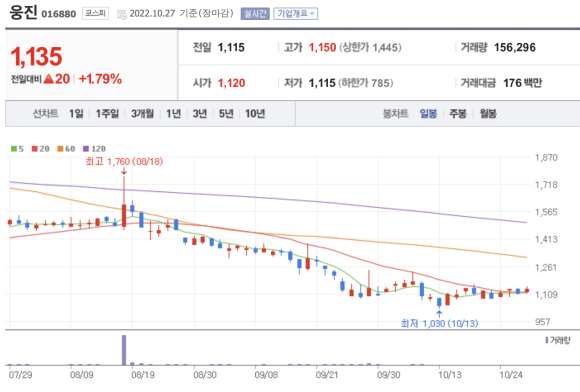Click the current price 1,135

(x=36, y=57)
